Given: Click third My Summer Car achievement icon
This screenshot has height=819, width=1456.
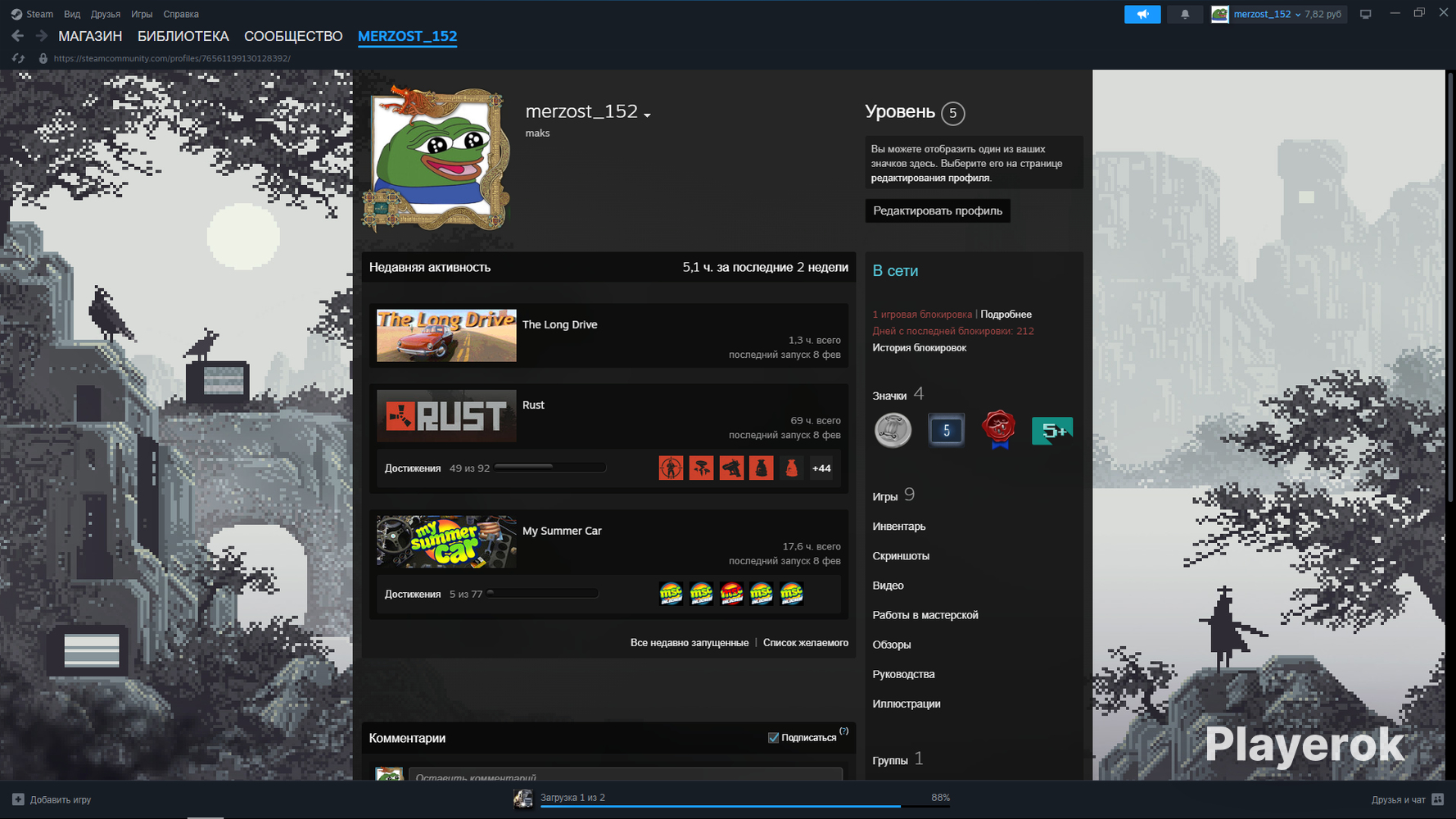Looking at the screenshot, I should pyautogui.click(x=731, y=594).
